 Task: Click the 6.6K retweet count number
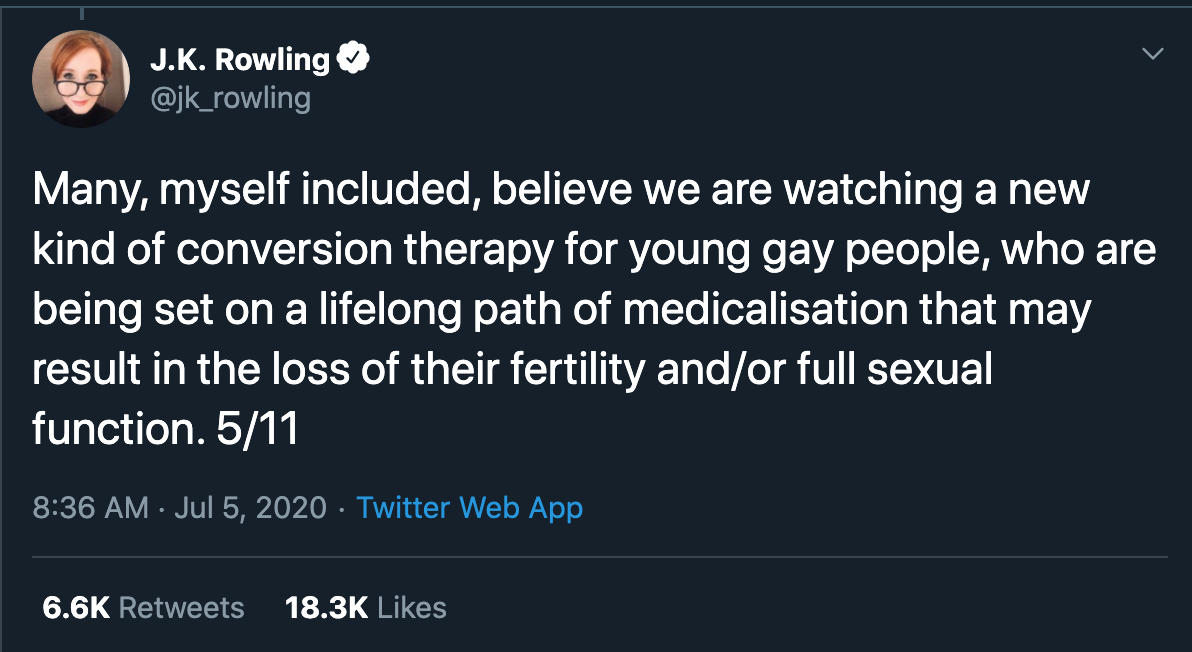click(75, 607)
